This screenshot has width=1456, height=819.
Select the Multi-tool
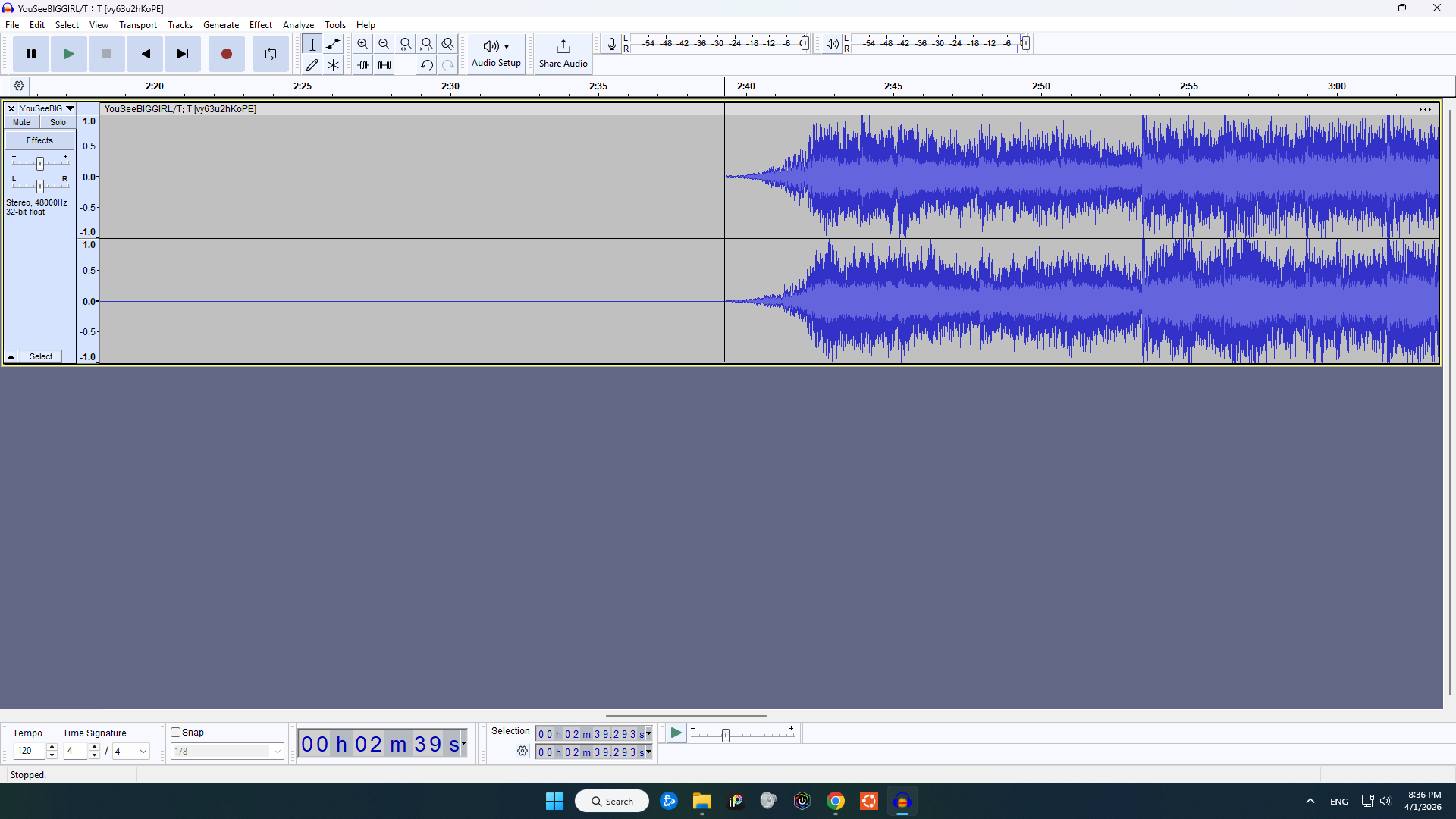333,64
